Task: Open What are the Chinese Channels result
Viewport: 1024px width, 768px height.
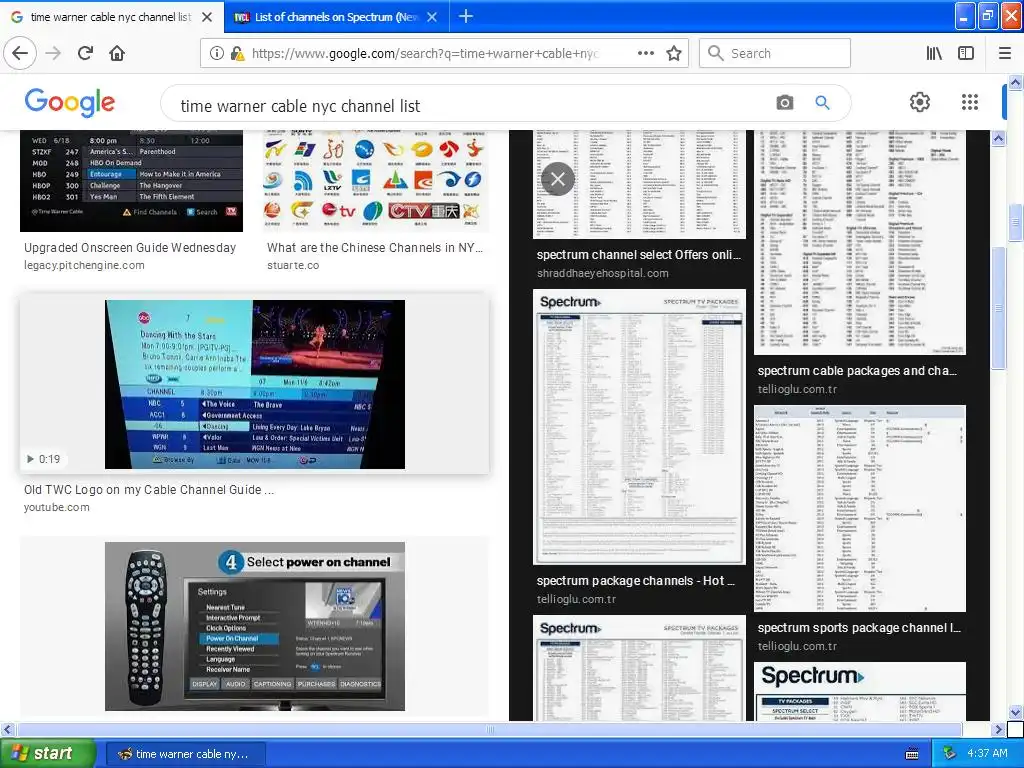Action: 375,248
